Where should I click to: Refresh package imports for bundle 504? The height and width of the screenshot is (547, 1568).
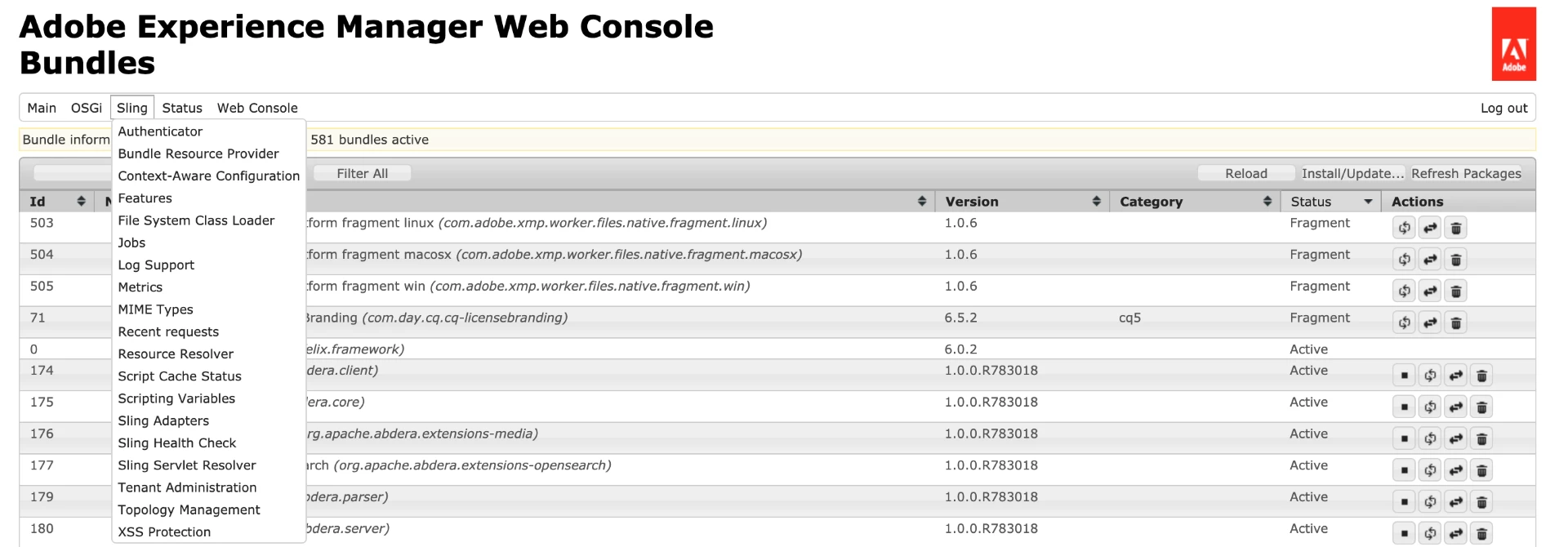coord(1404,260)
